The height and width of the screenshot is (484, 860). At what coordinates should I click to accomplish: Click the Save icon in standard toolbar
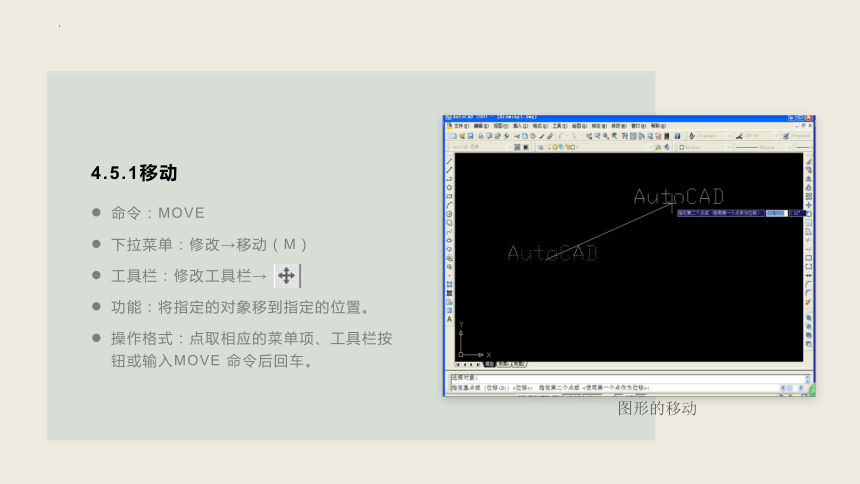470,136
